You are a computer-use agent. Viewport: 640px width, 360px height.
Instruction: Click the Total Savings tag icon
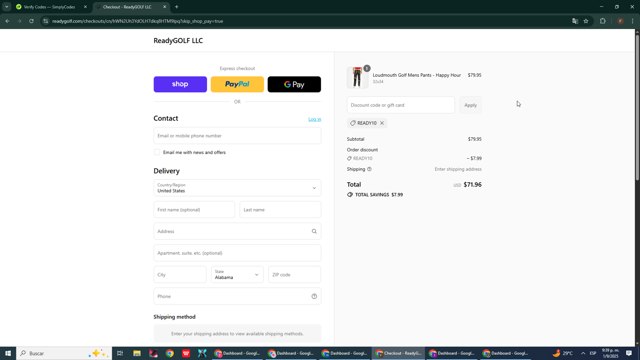pyautogui.click(x=350, y=195)
